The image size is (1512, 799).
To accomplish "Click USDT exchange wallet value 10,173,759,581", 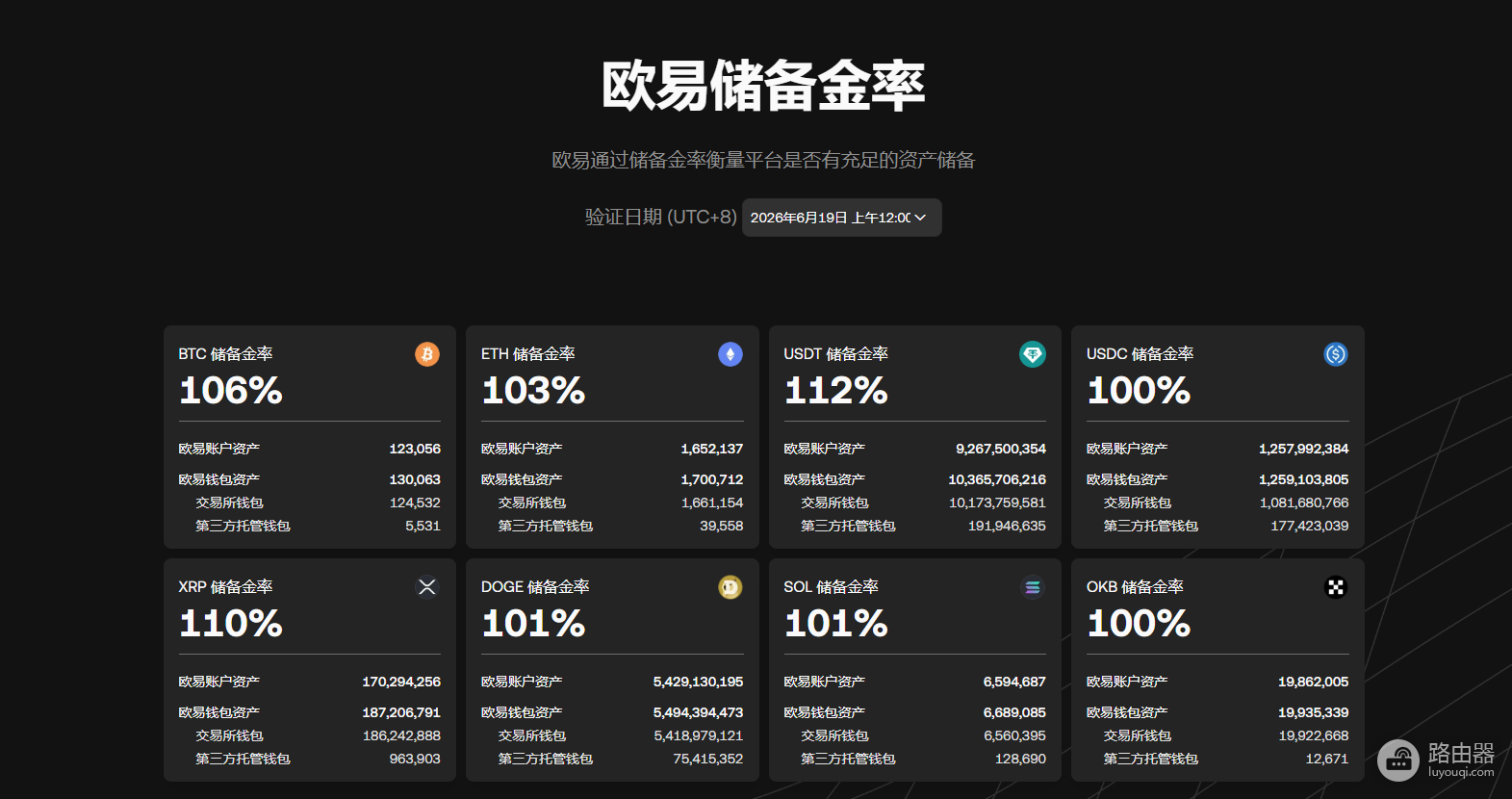I will 997,503.
